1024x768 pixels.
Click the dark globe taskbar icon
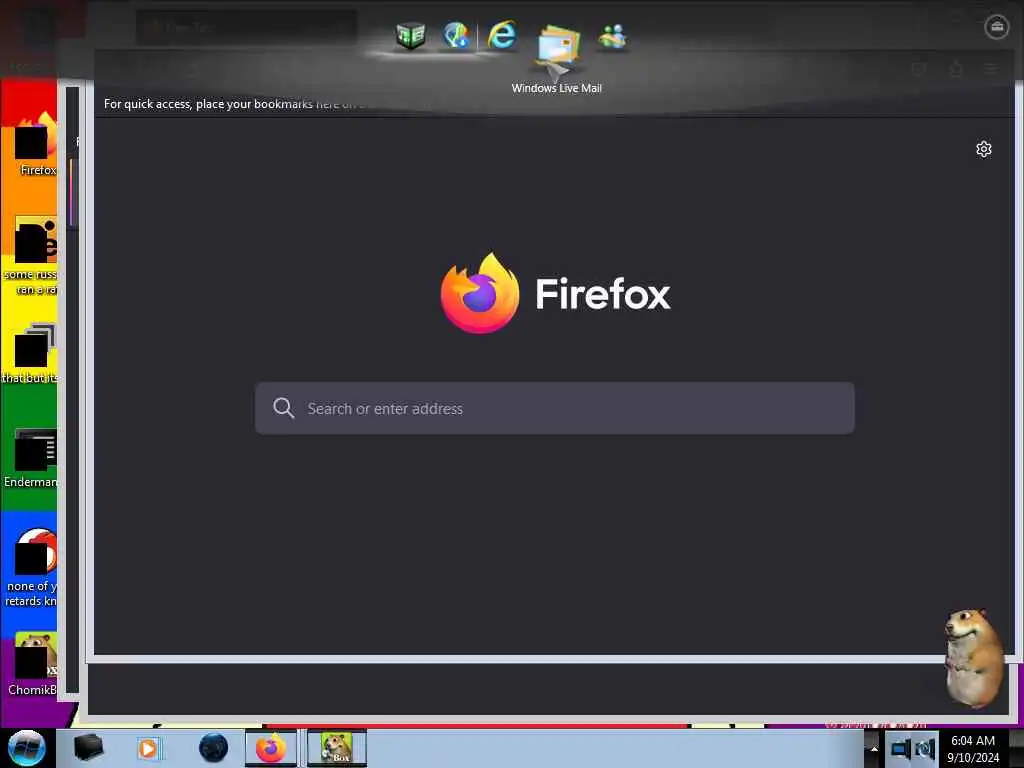(214, 748)
